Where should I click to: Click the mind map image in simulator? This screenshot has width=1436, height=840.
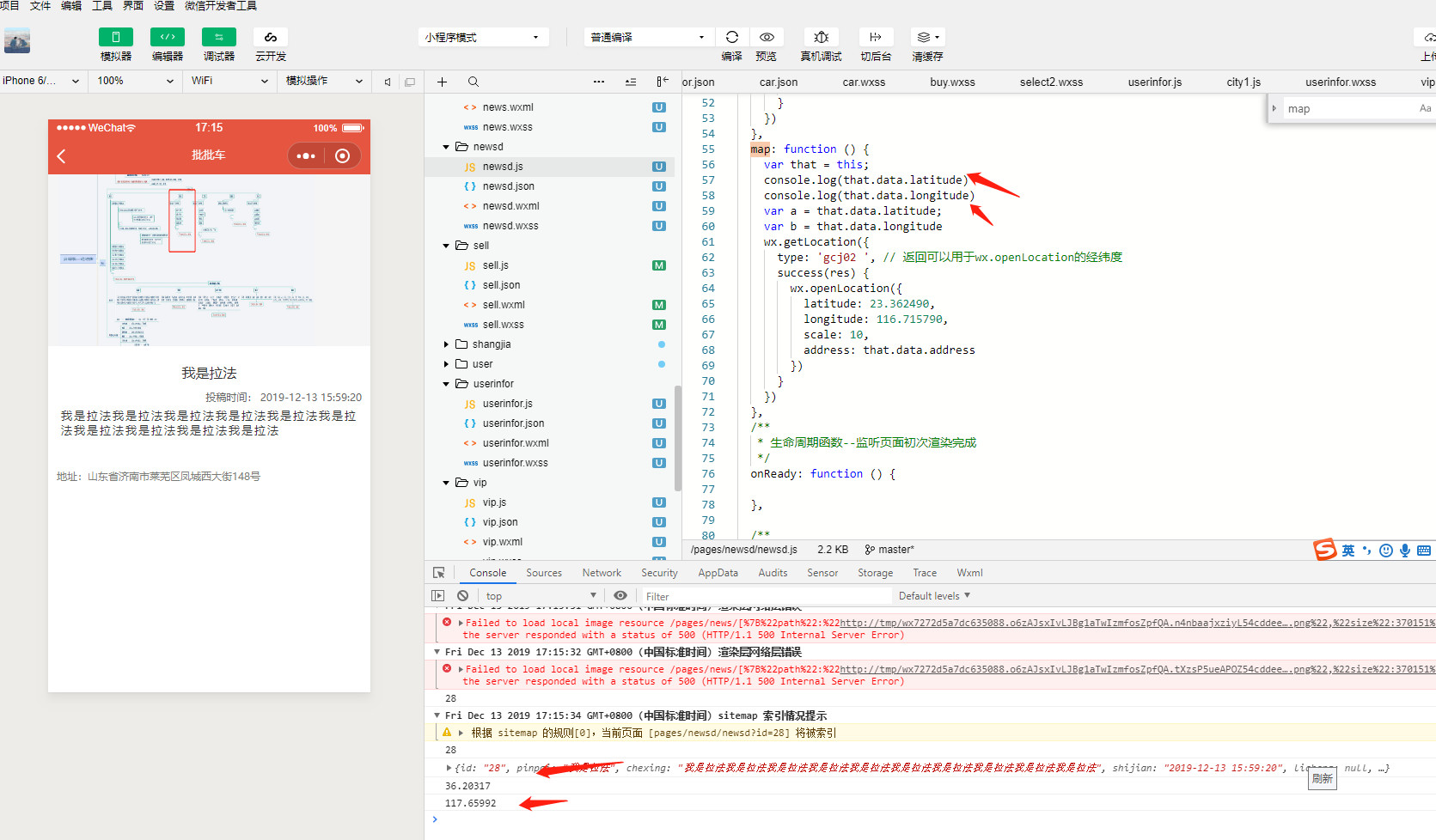[x=209, y=260]
